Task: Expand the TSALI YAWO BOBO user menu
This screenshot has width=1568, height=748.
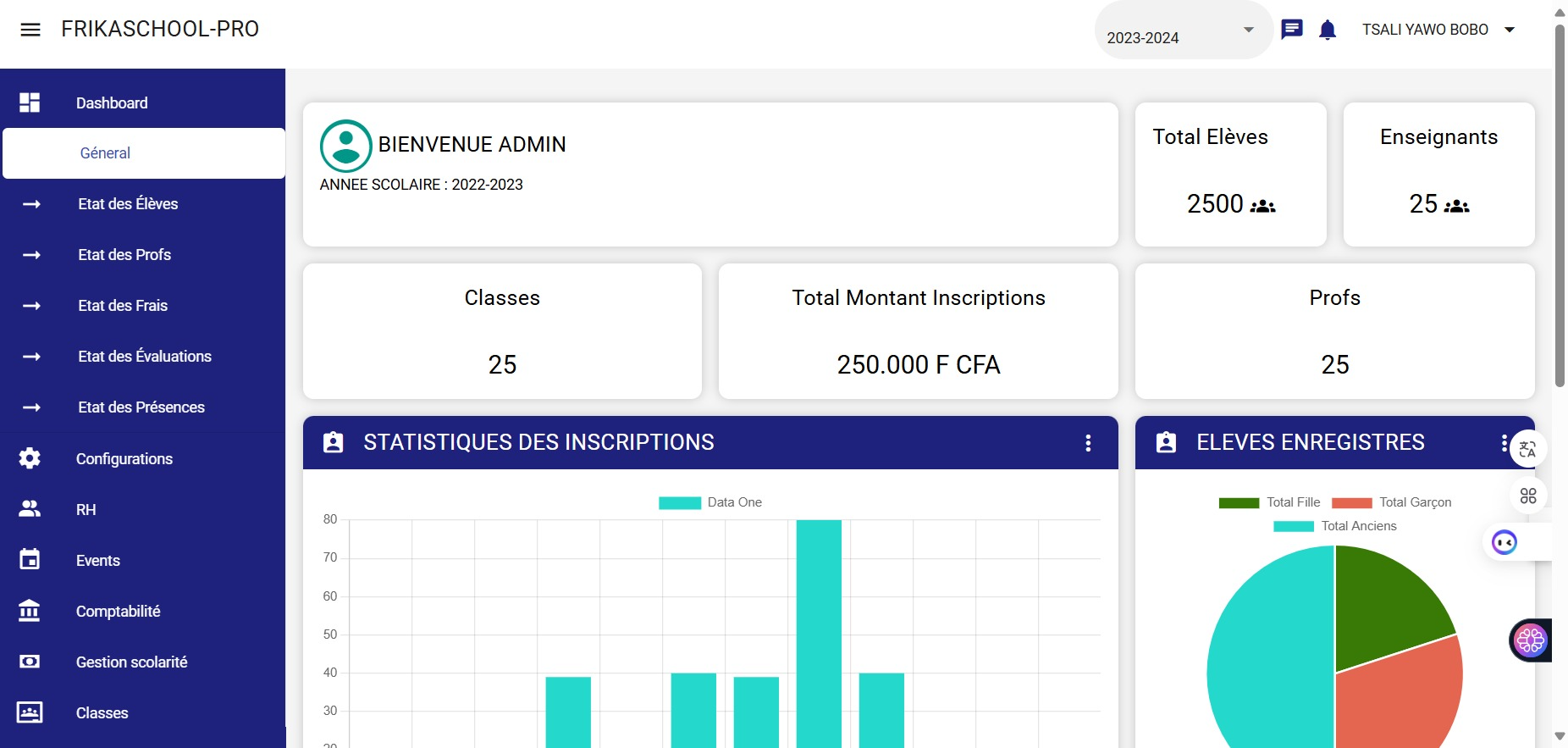Action: point(1438,30)
